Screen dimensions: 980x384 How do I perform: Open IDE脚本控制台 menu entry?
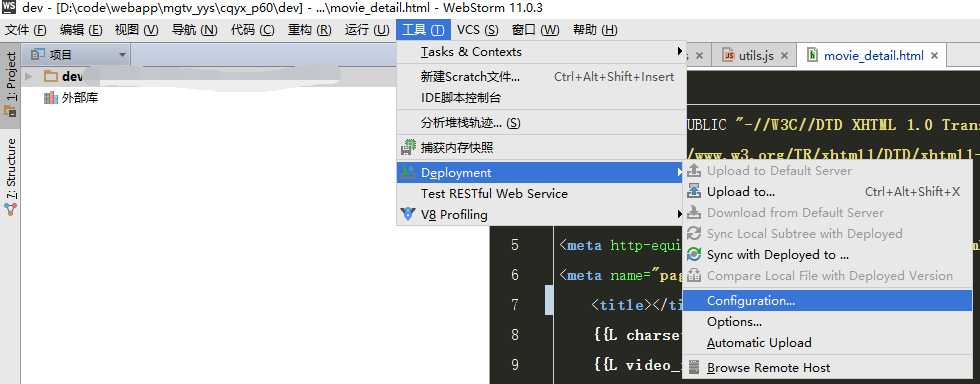(541, 98)
